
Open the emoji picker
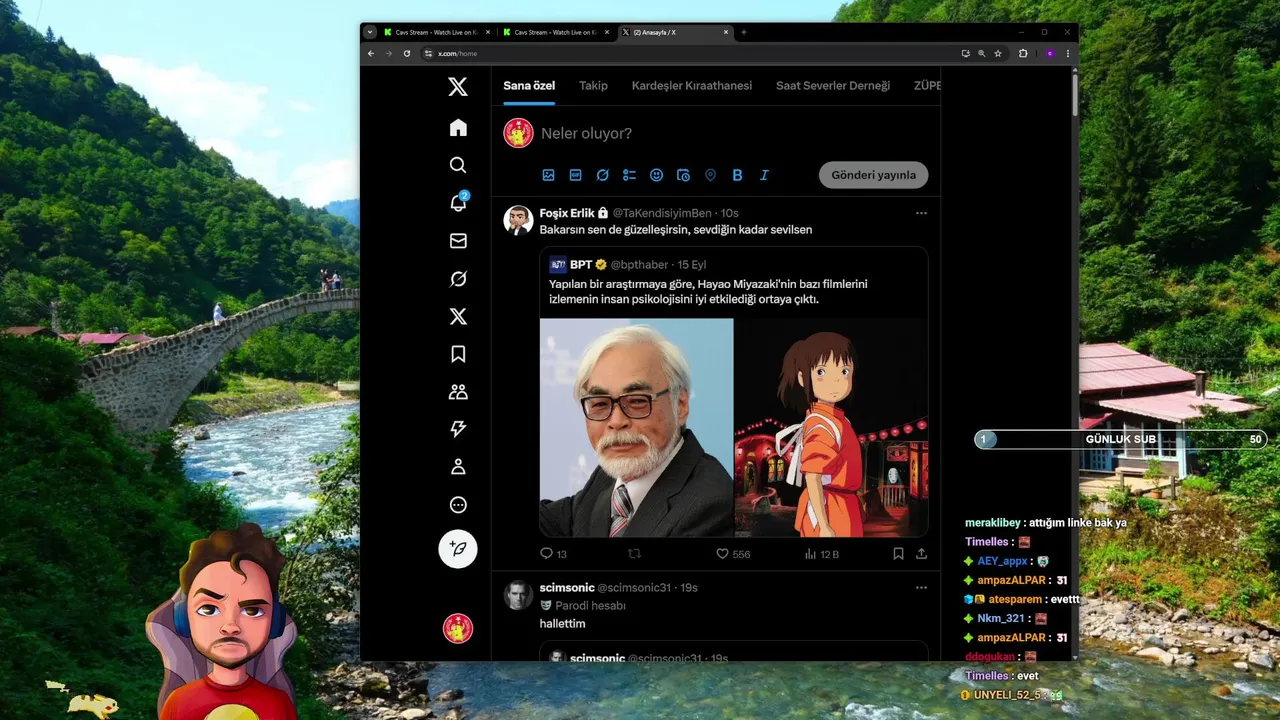pyautogui.click(x=656, y=175)
